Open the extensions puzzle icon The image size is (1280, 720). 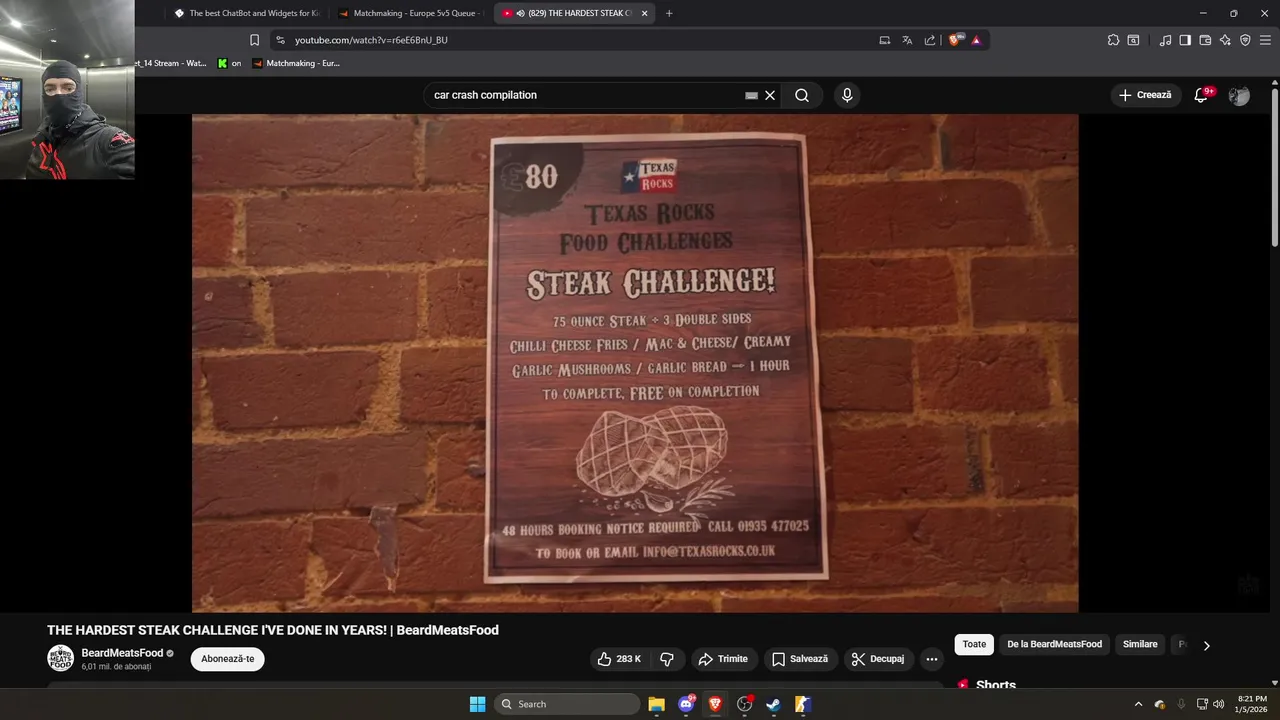[x=1113, y=40]
